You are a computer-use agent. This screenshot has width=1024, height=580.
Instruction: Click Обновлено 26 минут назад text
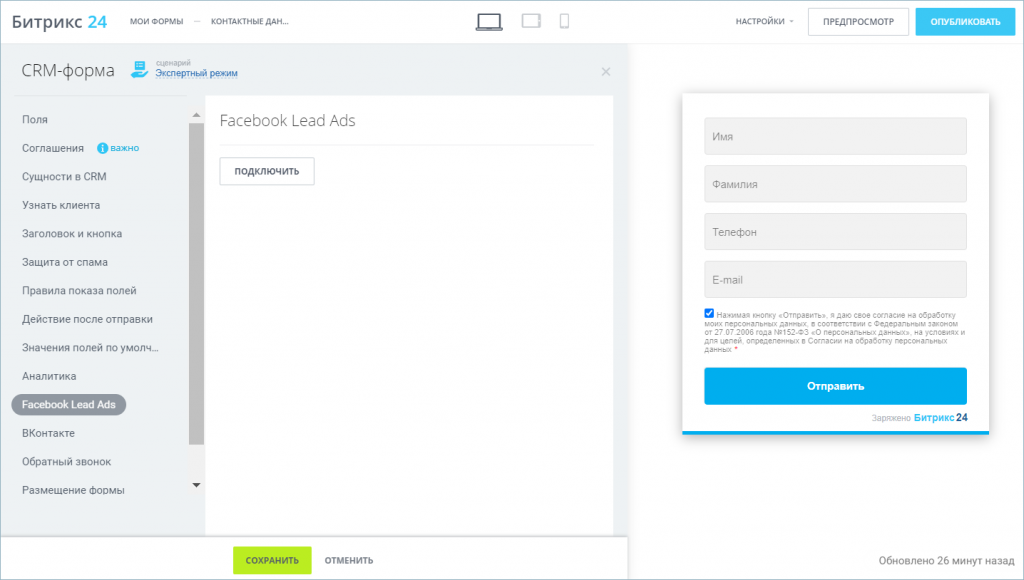[946, 560]
